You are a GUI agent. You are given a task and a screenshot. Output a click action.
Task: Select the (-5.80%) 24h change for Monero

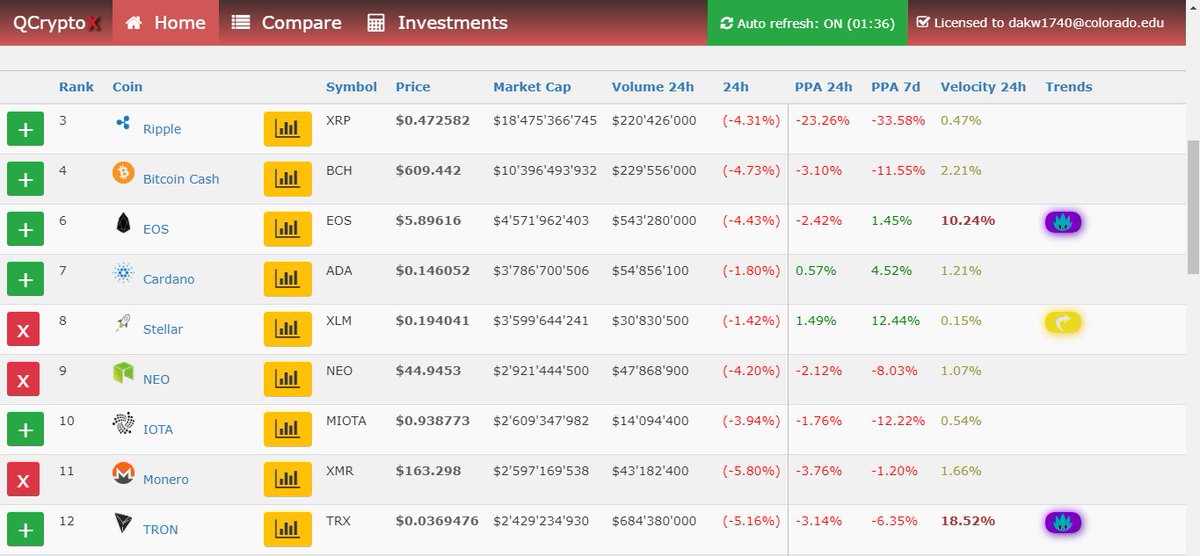coord(751,470)
